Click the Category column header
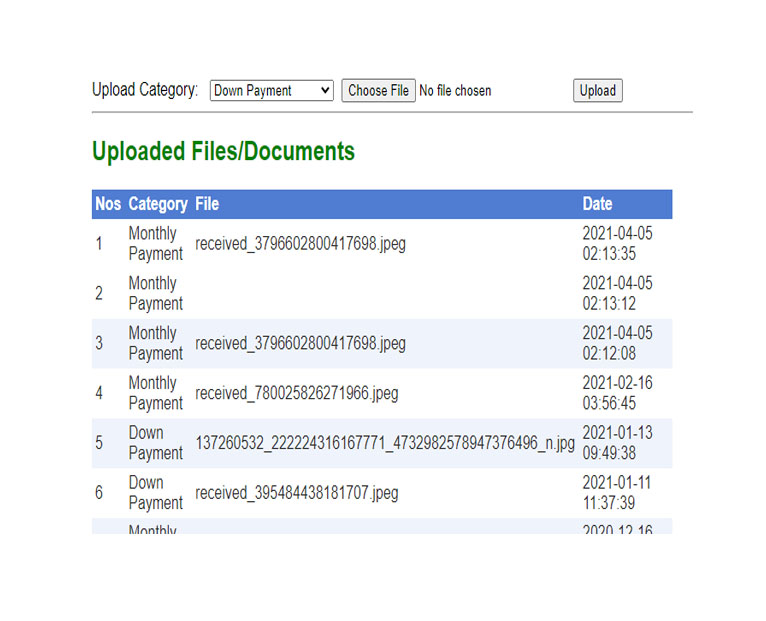The image size is (766, 621). click(158, 204)
